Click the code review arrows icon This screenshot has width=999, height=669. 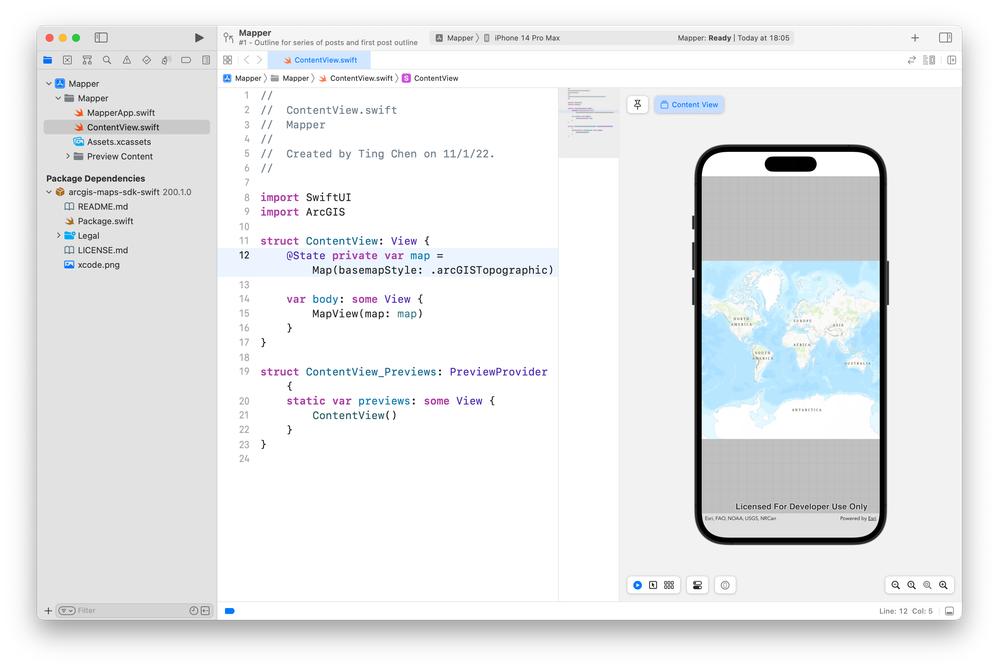(x=911, y=60)
